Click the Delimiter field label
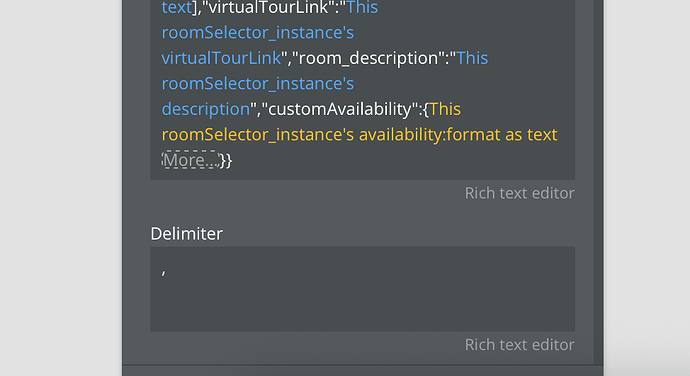This screenshot has height=376, width=690. (187, 234)
